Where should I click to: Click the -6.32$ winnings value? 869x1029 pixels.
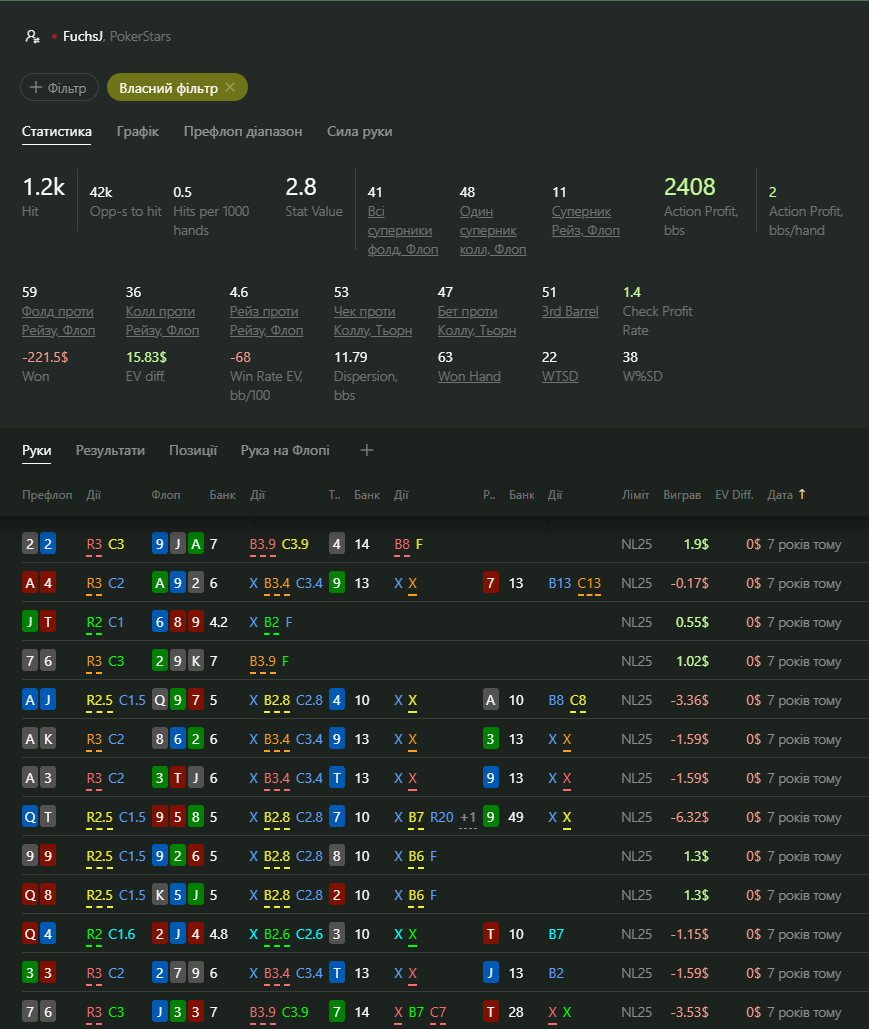[689, 817]
